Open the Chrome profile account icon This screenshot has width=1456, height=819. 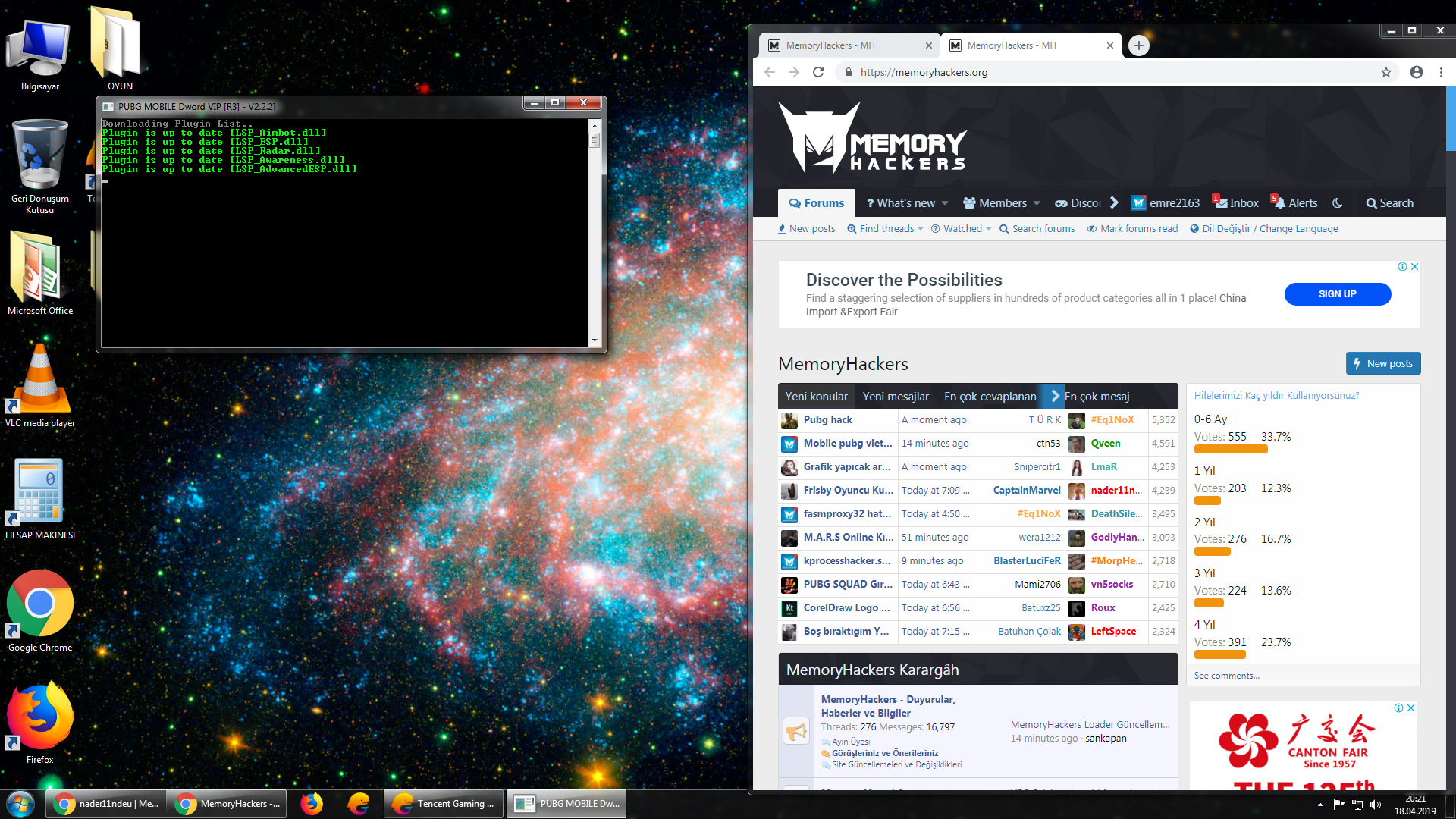[x=1417, y=72]
